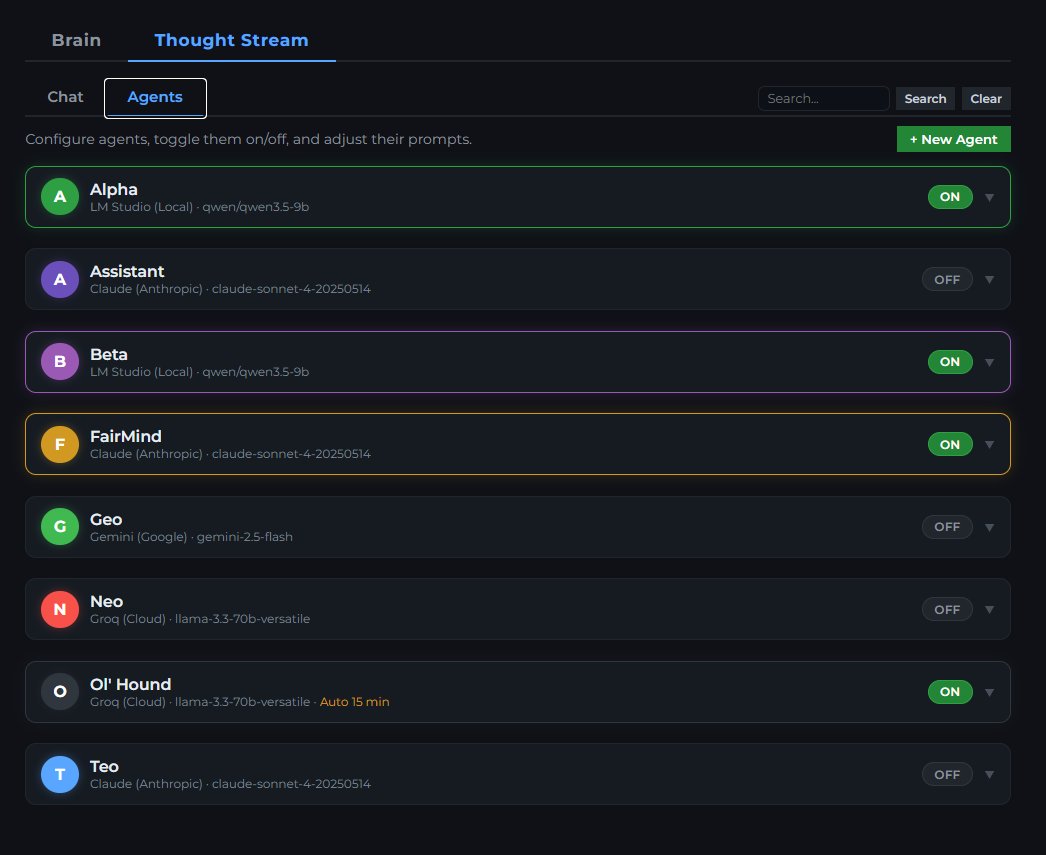This screenshot has height=855, width=1046.
Task: Click Assistant's claude-sonnet-4-20250514 model text
Action: click(291, 289)
